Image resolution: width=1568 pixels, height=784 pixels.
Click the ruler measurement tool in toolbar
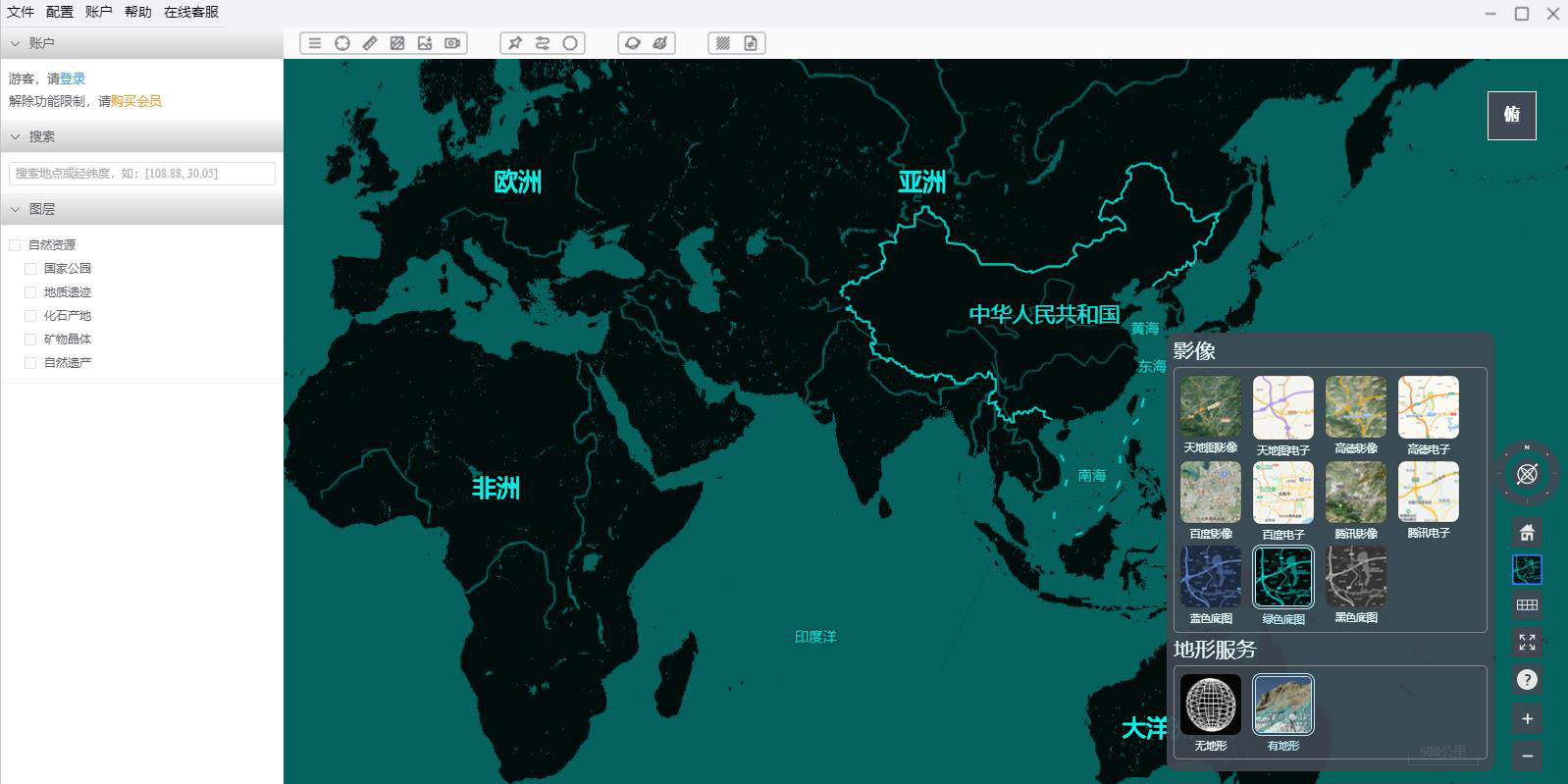[370, 43]
